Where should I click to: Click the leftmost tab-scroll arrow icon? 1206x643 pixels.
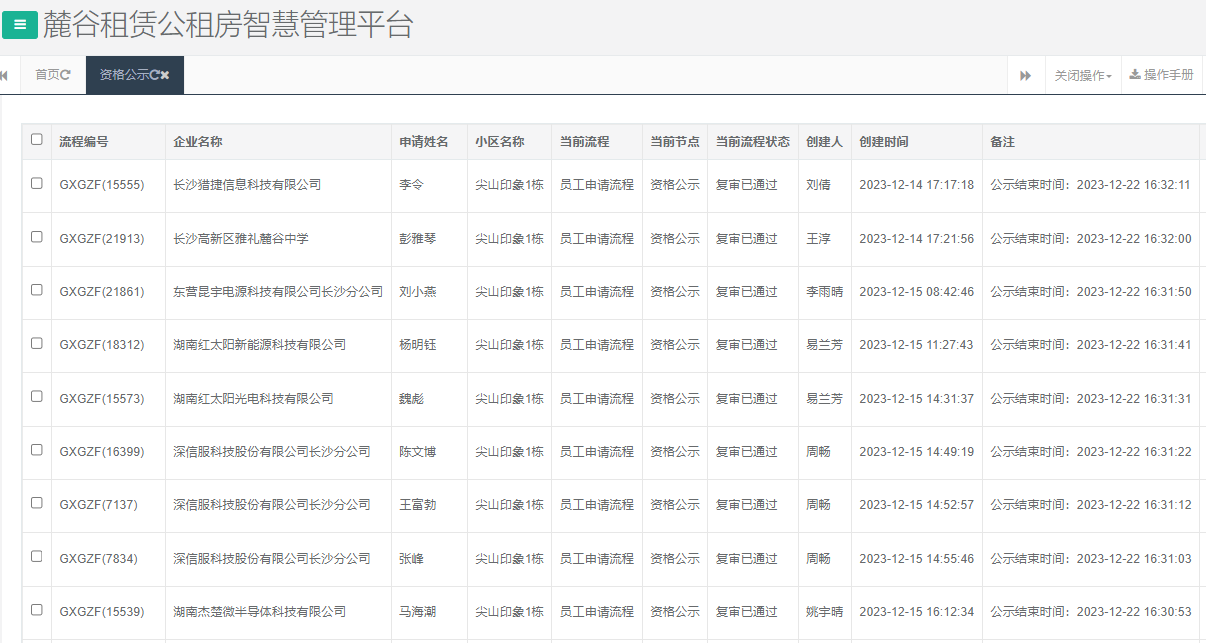[5, 73]
